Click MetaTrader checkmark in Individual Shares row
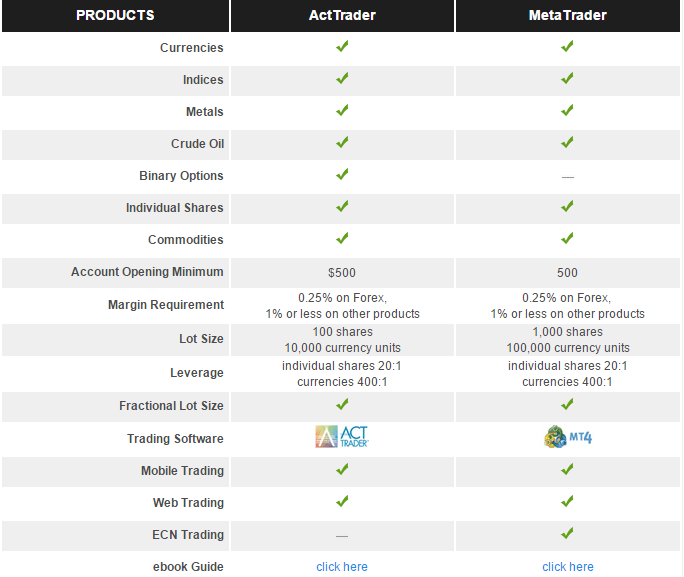Image resolution: width=684 pixels, height=577 pixels. click(x=567, y=206)
